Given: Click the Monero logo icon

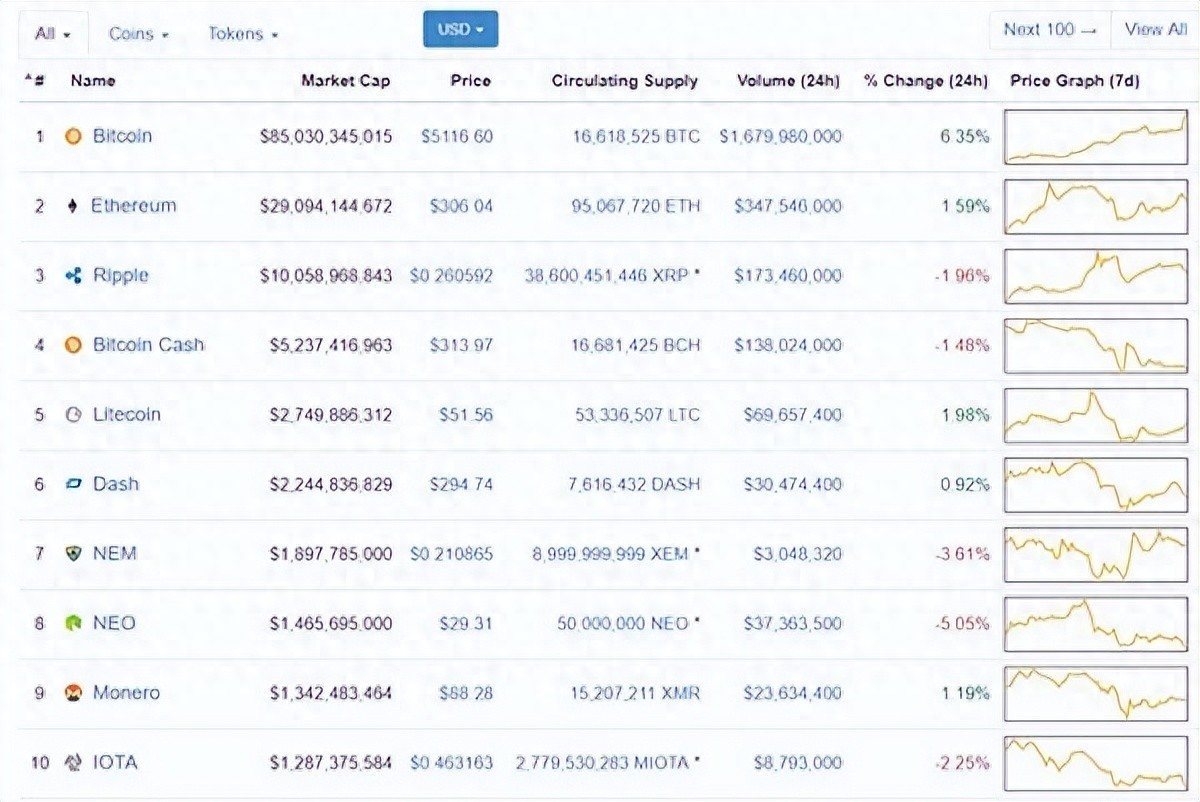Looking at the screenshot, I should (x=73, y=693).
